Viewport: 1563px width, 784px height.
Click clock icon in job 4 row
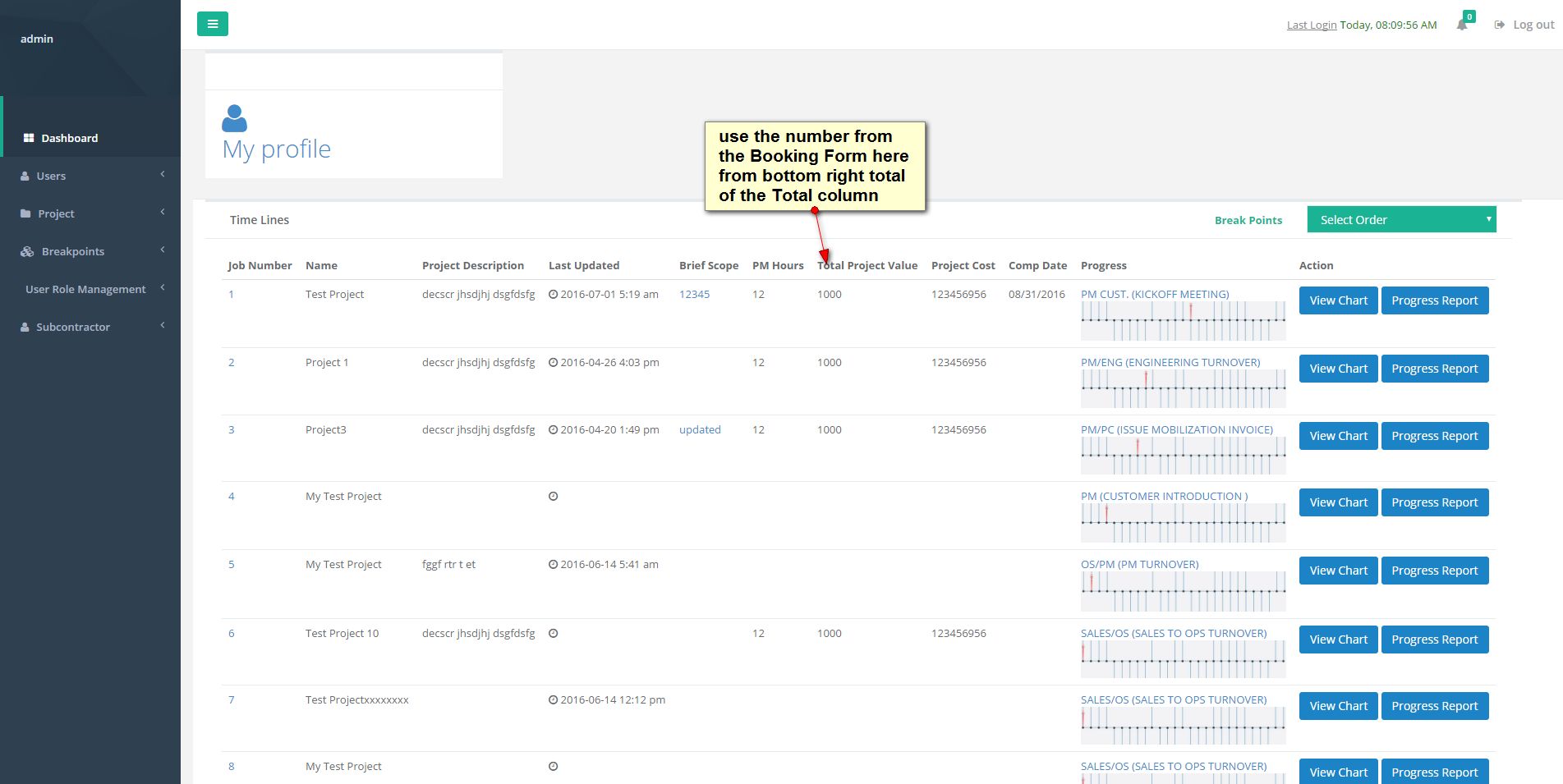pyautogui.click(x=554, y=496)
